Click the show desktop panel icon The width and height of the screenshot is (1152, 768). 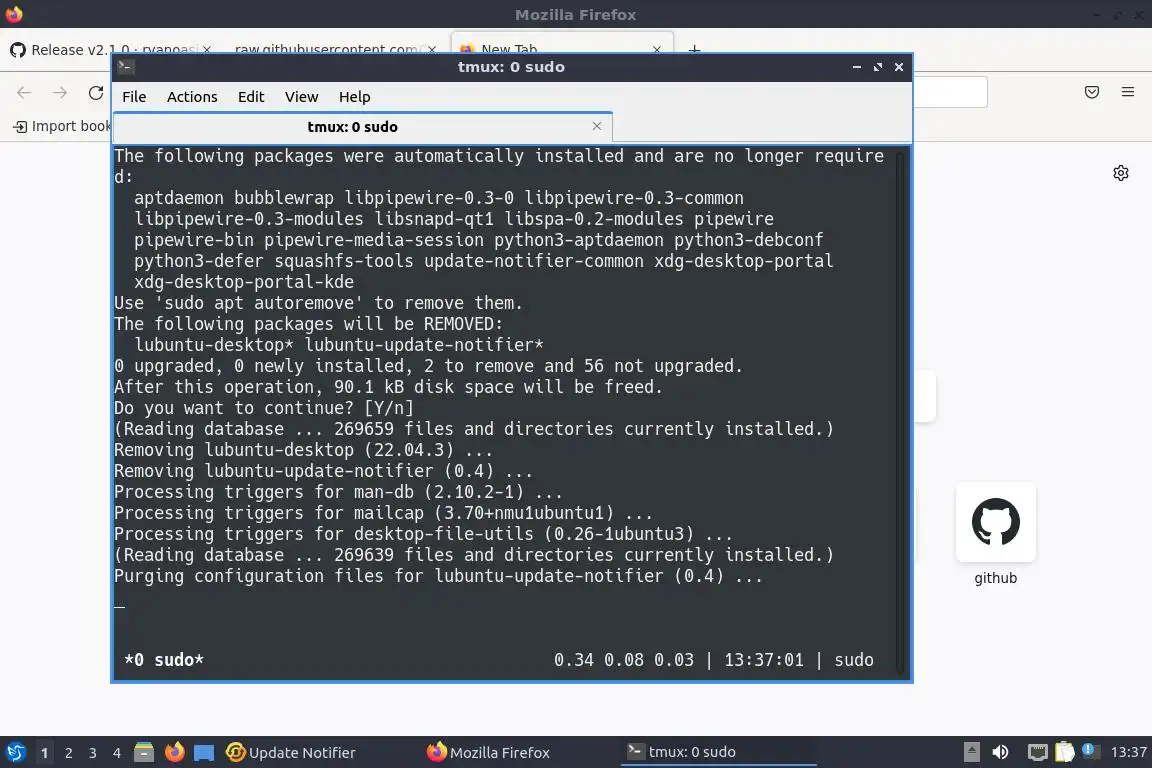click(x=204, y=753)
